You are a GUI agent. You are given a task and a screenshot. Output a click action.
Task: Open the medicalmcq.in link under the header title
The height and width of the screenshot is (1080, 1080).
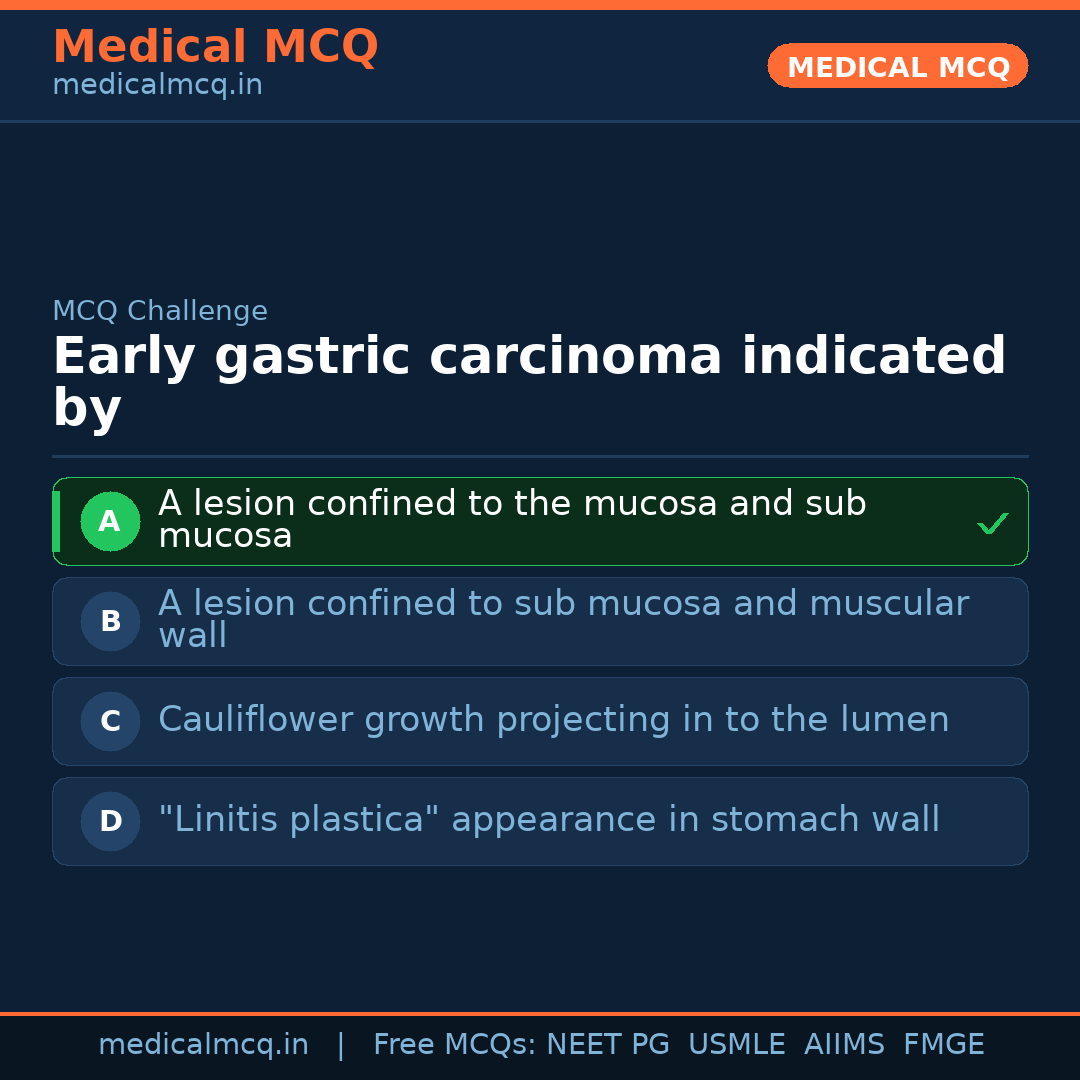157,85
